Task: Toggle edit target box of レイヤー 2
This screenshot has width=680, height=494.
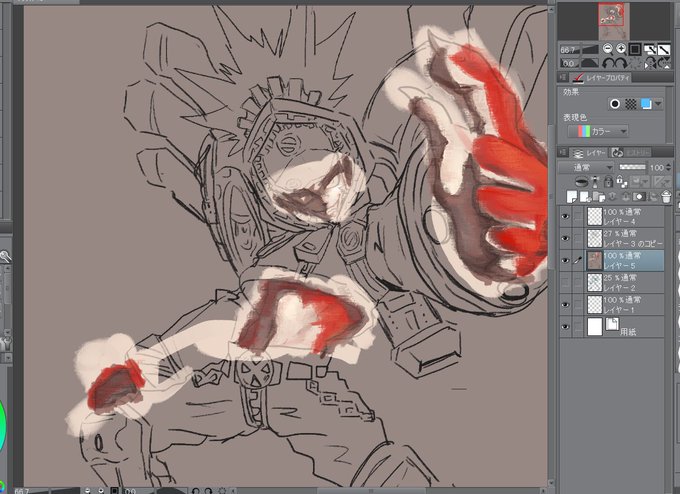Action: 578,282
